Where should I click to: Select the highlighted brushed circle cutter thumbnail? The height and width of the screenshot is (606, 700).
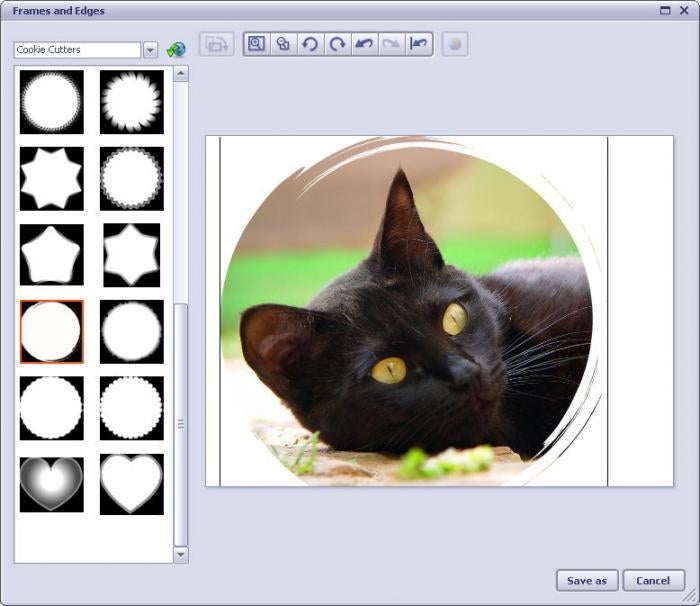(52, 331)
